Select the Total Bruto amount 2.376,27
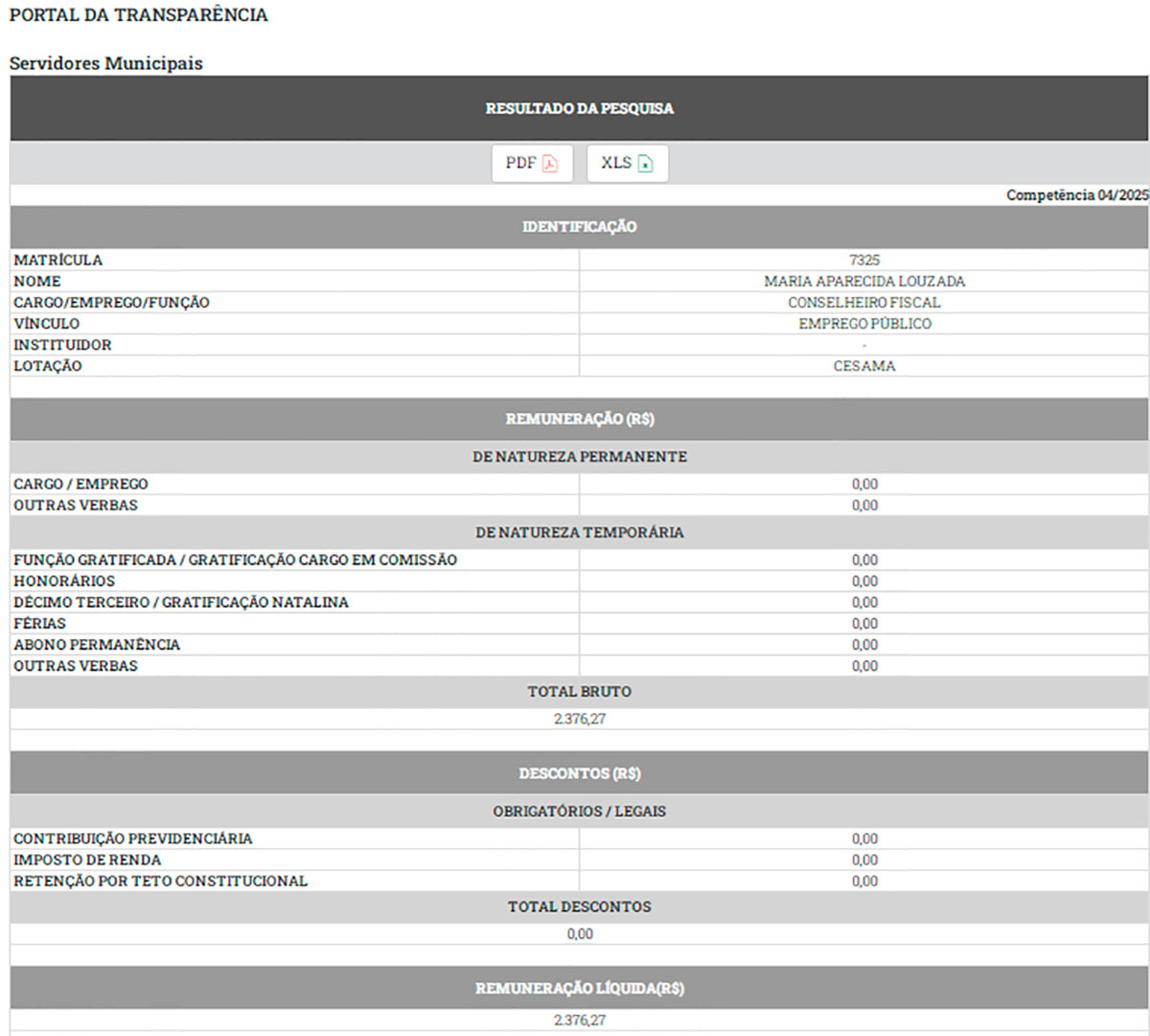 click(580, 719)
